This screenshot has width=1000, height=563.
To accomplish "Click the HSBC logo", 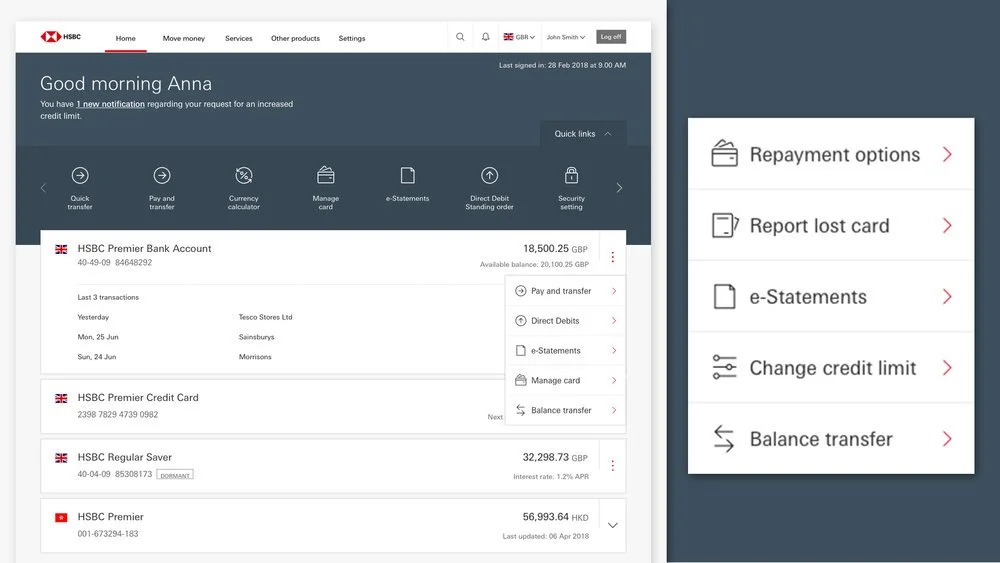I will tap(61, 37).
